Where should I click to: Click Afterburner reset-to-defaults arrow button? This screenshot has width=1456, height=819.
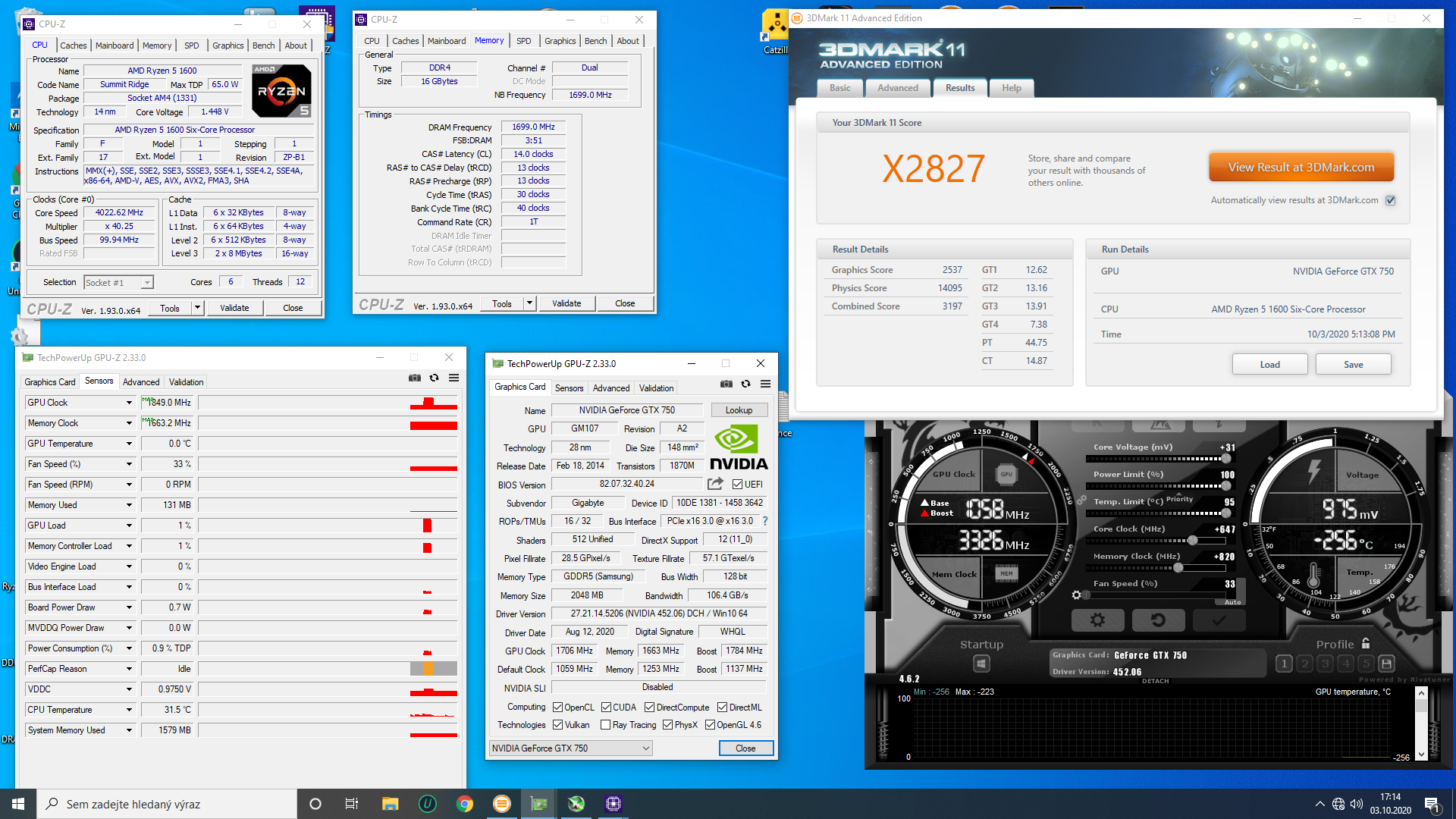1158,620
